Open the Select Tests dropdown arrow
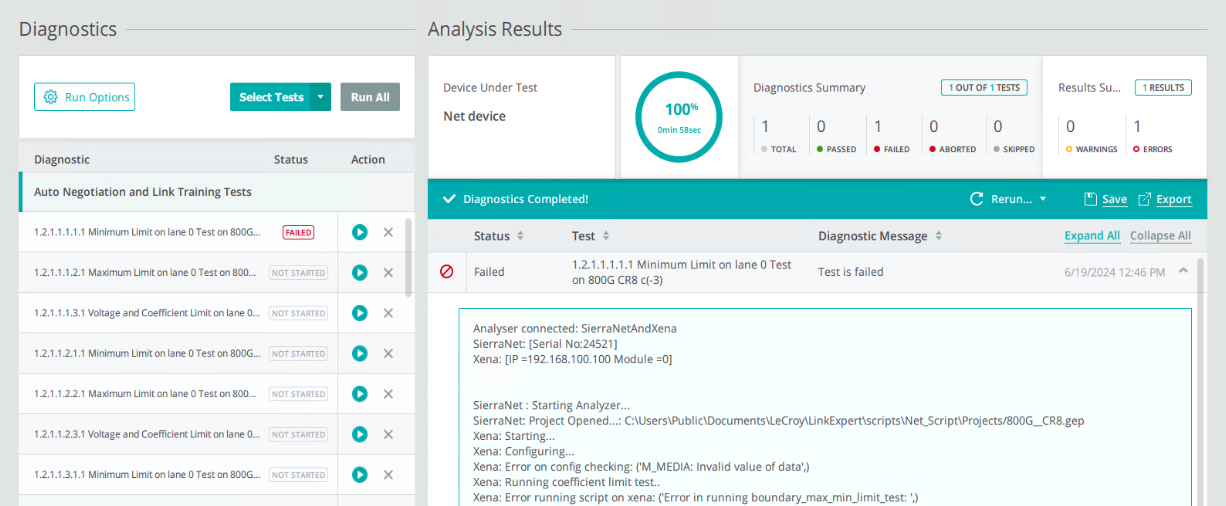The height and width of the screenshot is (506, 1226). (320, 97)
